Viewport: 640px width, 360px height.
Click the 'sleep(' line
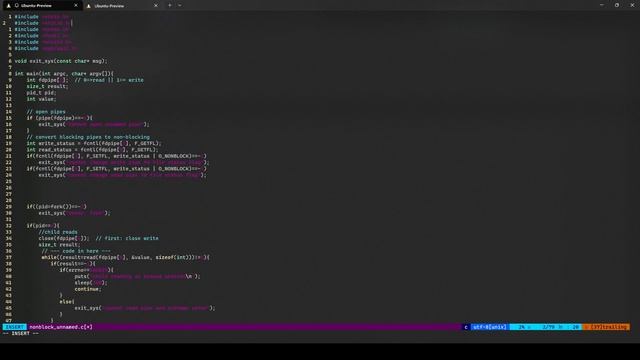click(91, 282)
